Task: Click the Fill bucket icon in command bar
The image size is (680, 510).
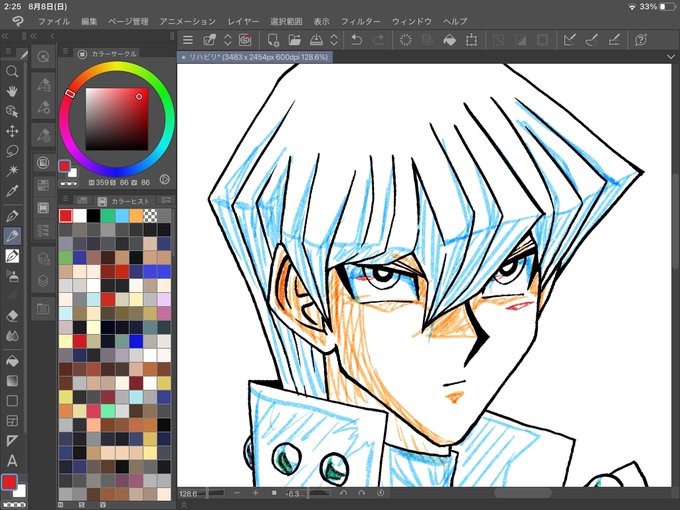Action: (x=449, y=40)
